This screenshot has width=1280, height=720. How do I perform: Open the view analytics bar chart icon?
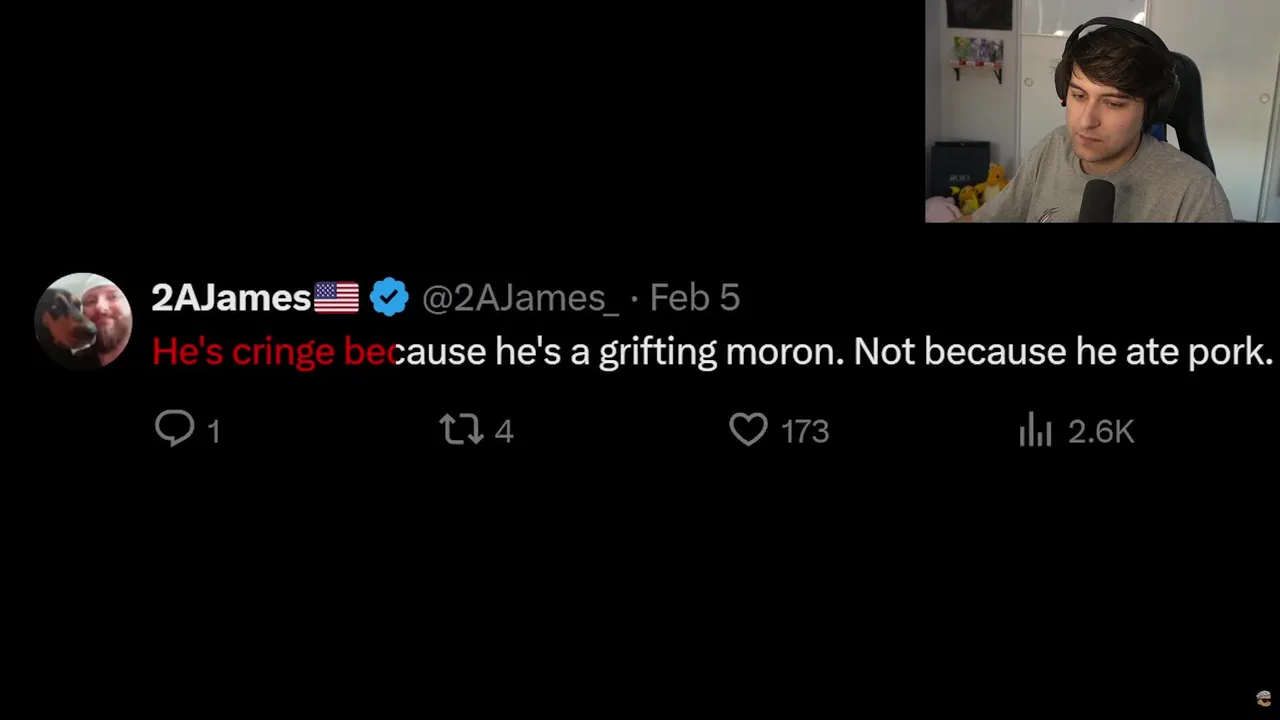[1035, 431]
